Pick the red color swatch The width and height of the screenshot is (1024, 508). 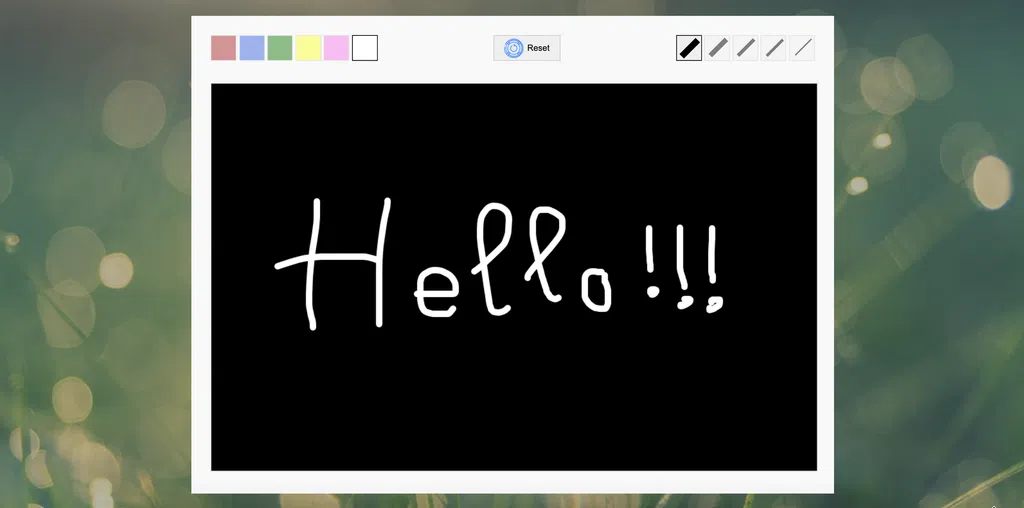pos(223,48)
